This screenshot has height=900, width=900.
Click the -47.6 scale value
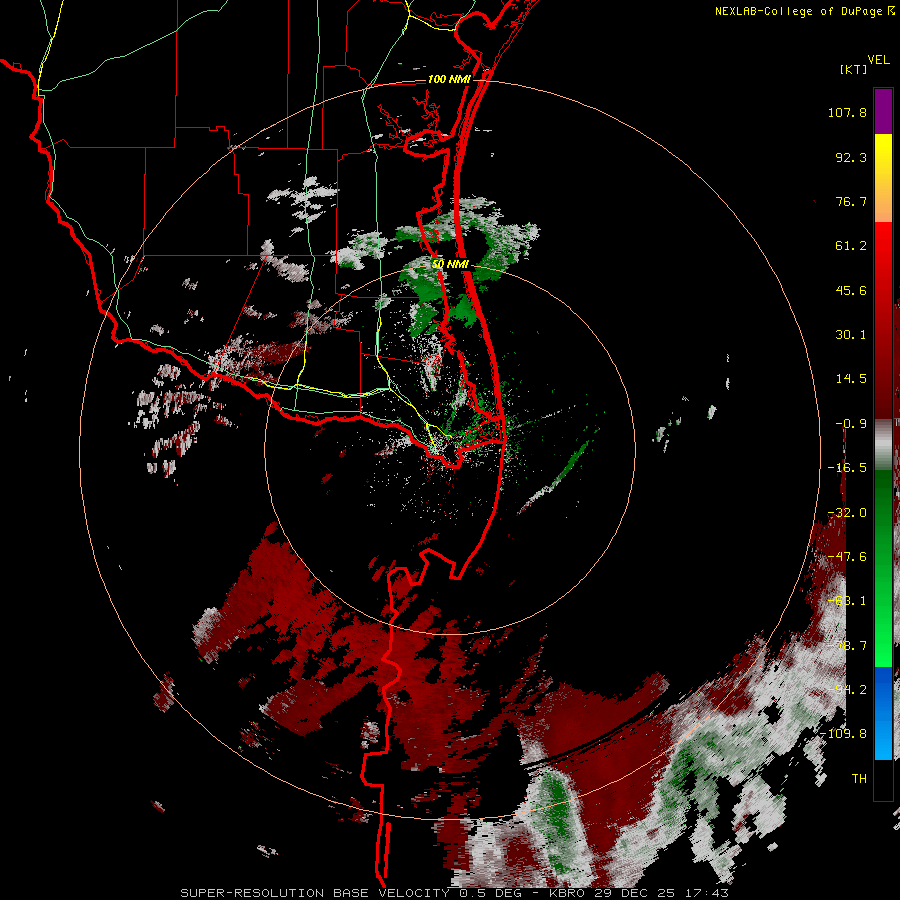click(847, 557)
